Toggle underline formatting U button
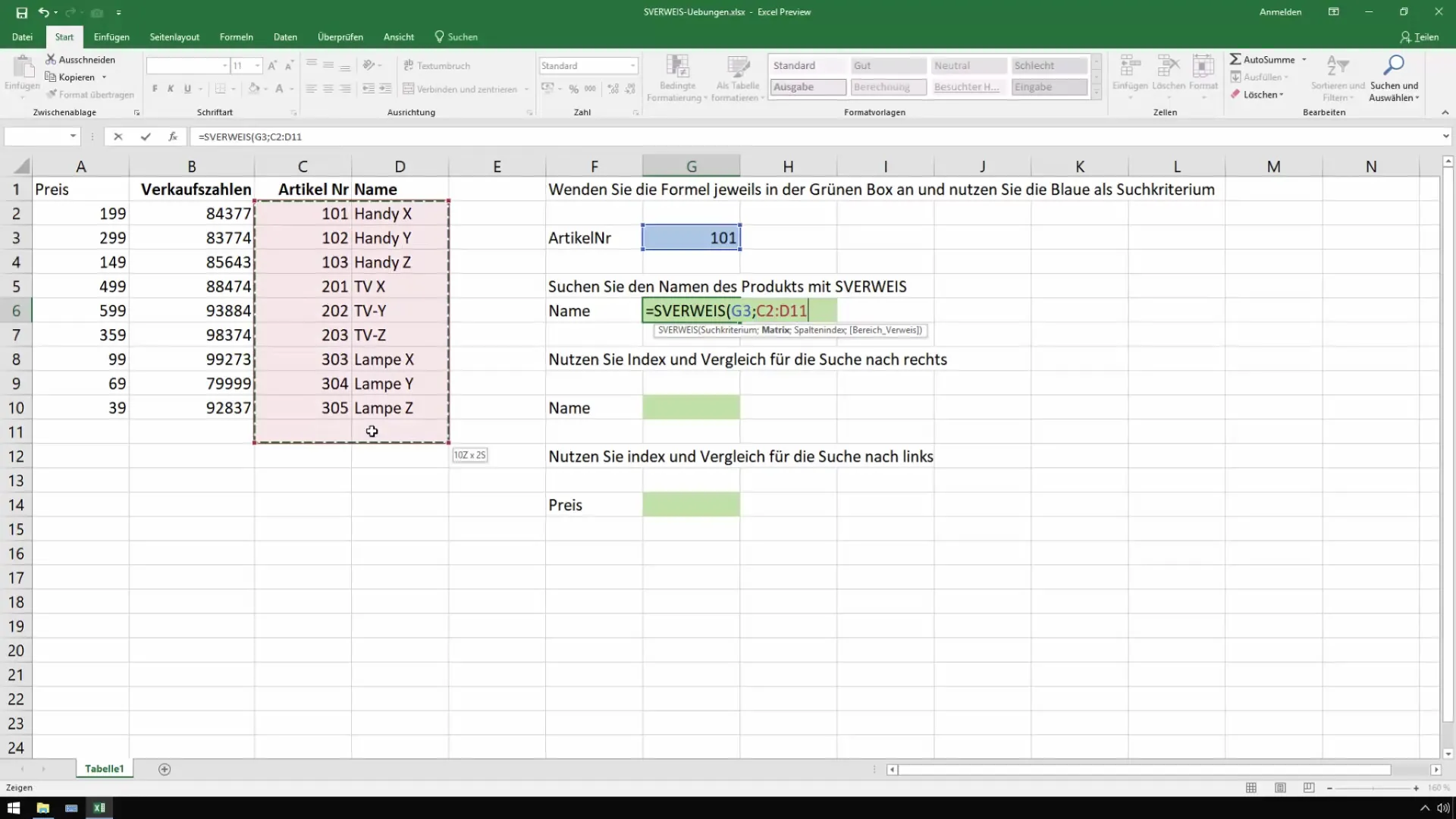Image resolution: width=1456 pixels, height=819 pixels. (187, 89)
